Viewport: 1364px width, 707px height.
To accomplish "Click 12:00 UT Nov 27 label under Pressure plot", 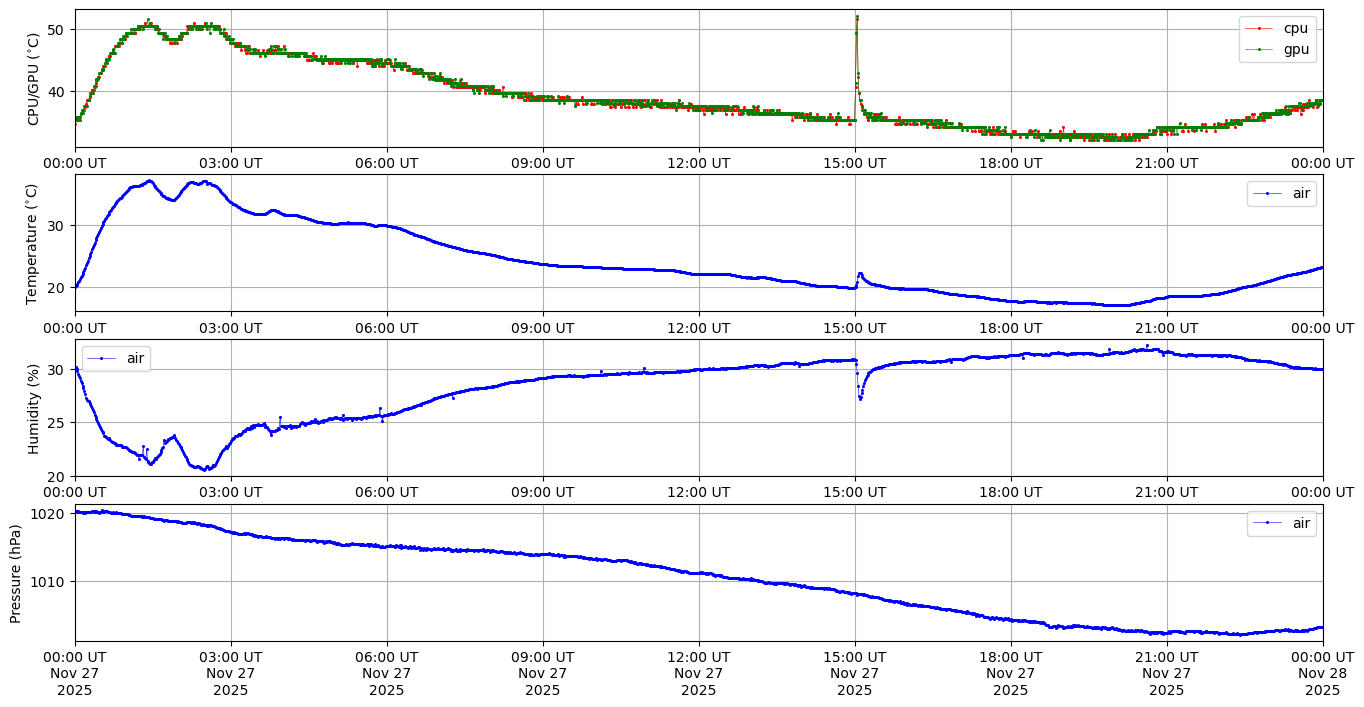I will click(698, 674).
